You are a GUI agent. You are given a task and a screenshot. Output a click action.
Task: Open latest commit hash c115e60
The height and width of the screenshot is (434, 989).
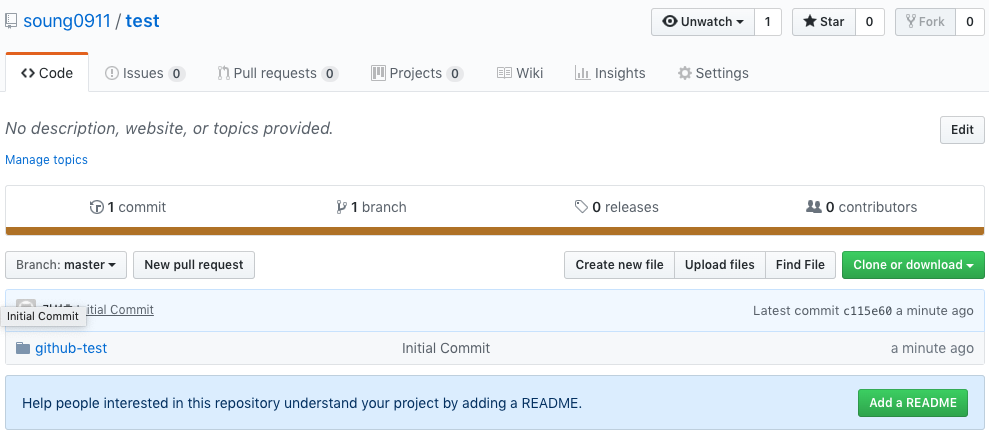point(867,310)
